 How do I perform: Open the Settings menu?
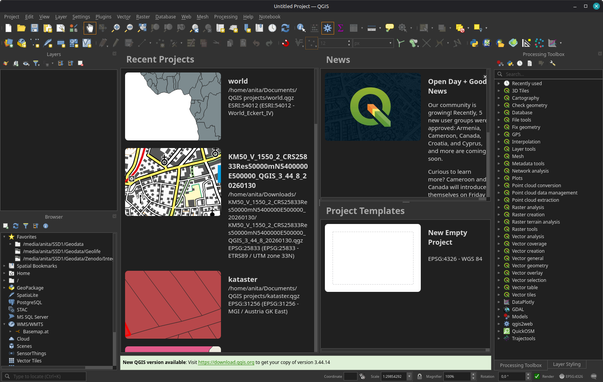[x=81, y=17]
